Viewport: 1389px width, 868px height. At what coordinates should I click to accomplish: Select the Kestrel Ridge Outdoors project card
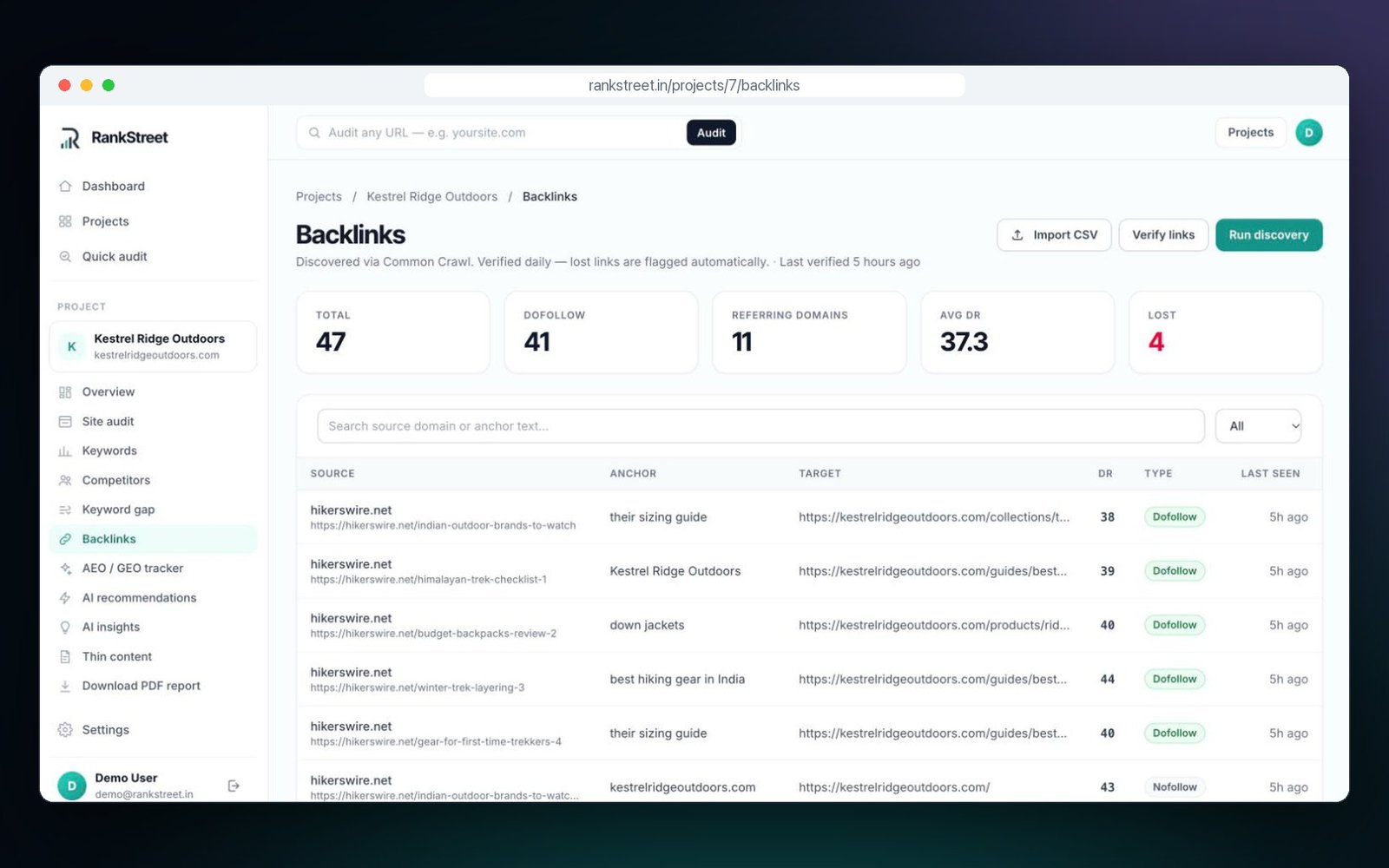(x=153, y=346)
